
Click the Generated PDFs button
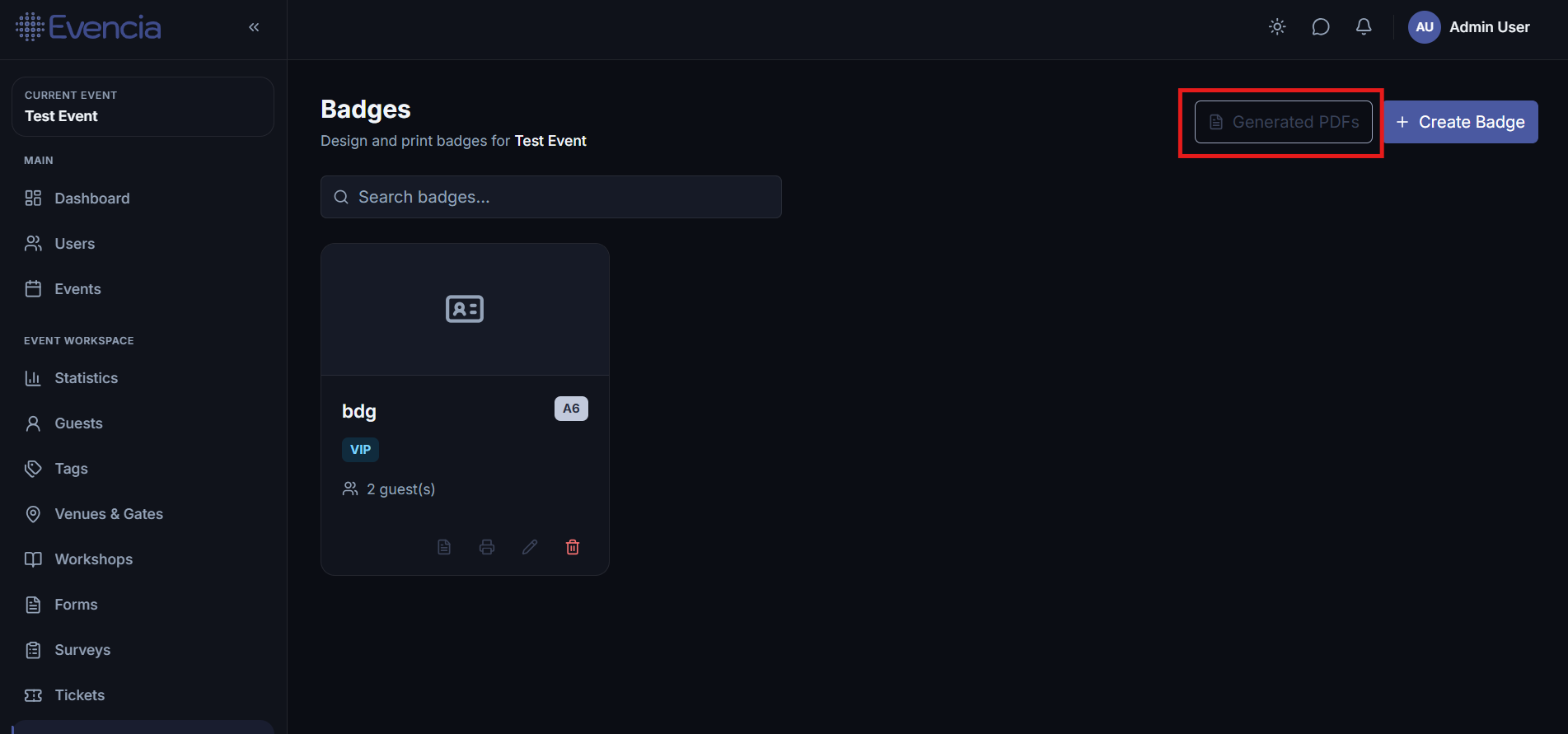pos(1284,122)
